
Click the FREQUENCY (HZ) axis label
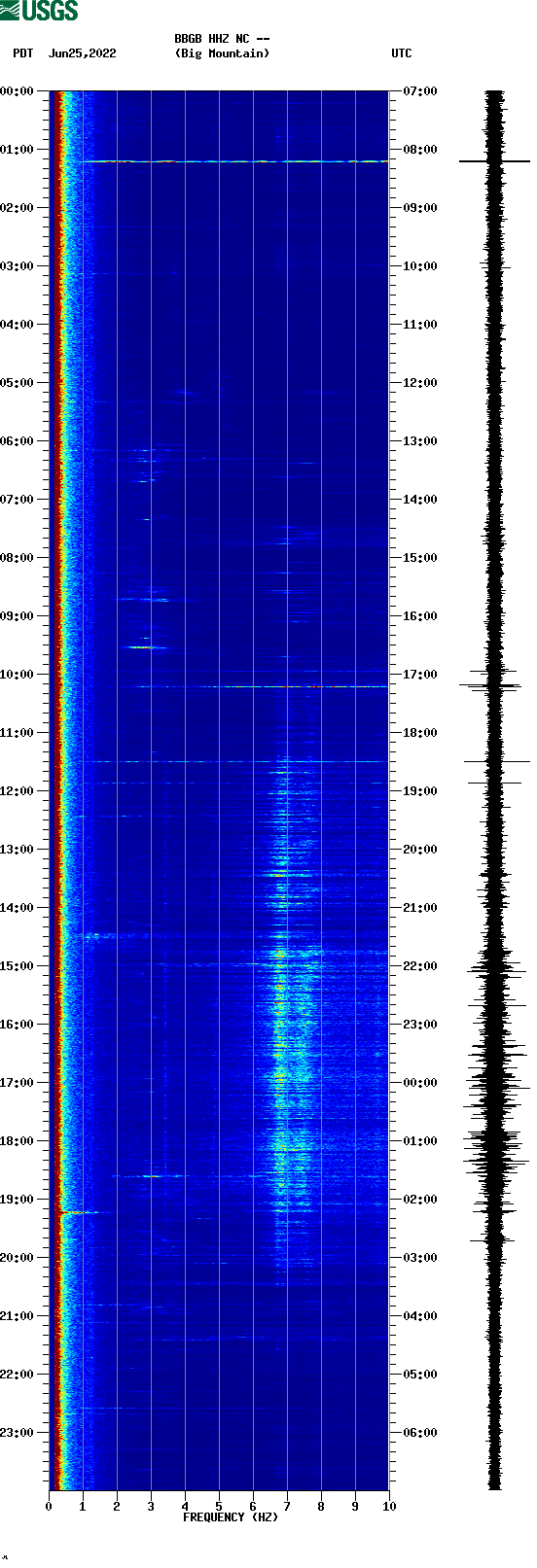[x=231, y=1517]
